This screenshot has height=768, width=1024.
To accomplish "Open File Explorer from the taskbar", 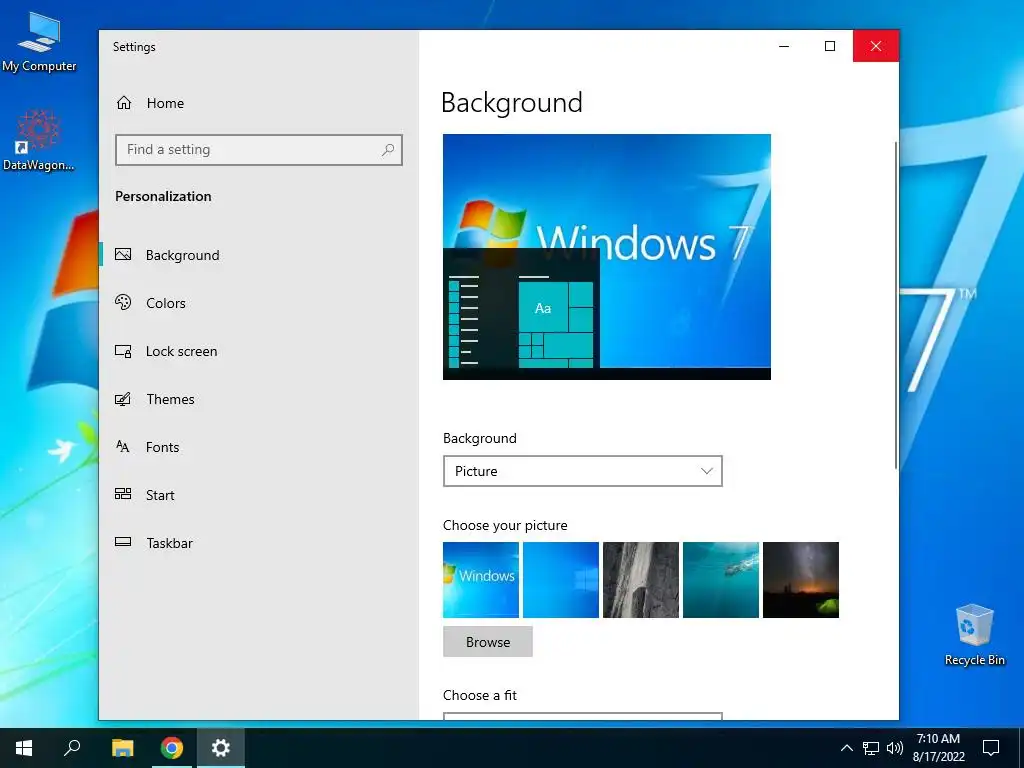I will tap(122, 748).
